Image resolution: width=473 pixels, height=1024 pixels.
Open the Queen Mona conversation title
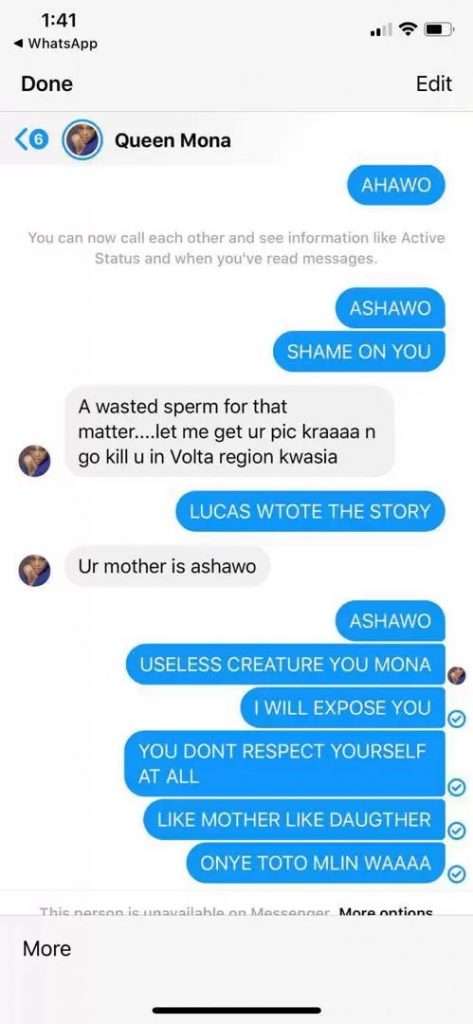pos(172,140)
